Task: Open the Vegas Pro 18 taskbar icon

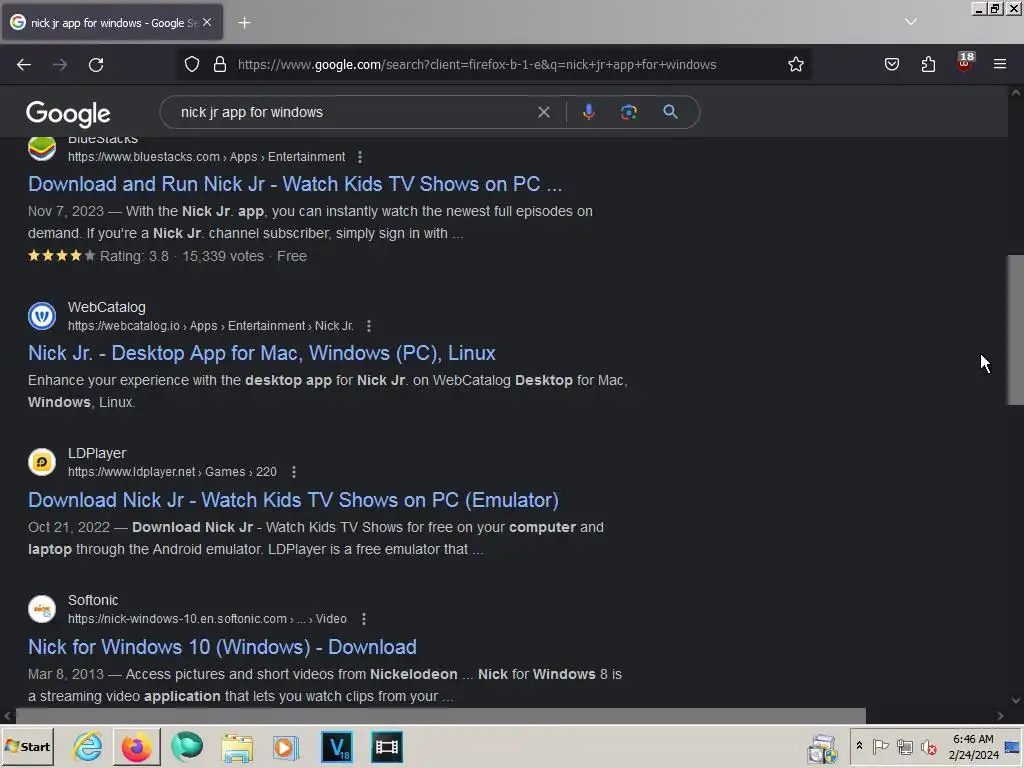Action: 337,746
